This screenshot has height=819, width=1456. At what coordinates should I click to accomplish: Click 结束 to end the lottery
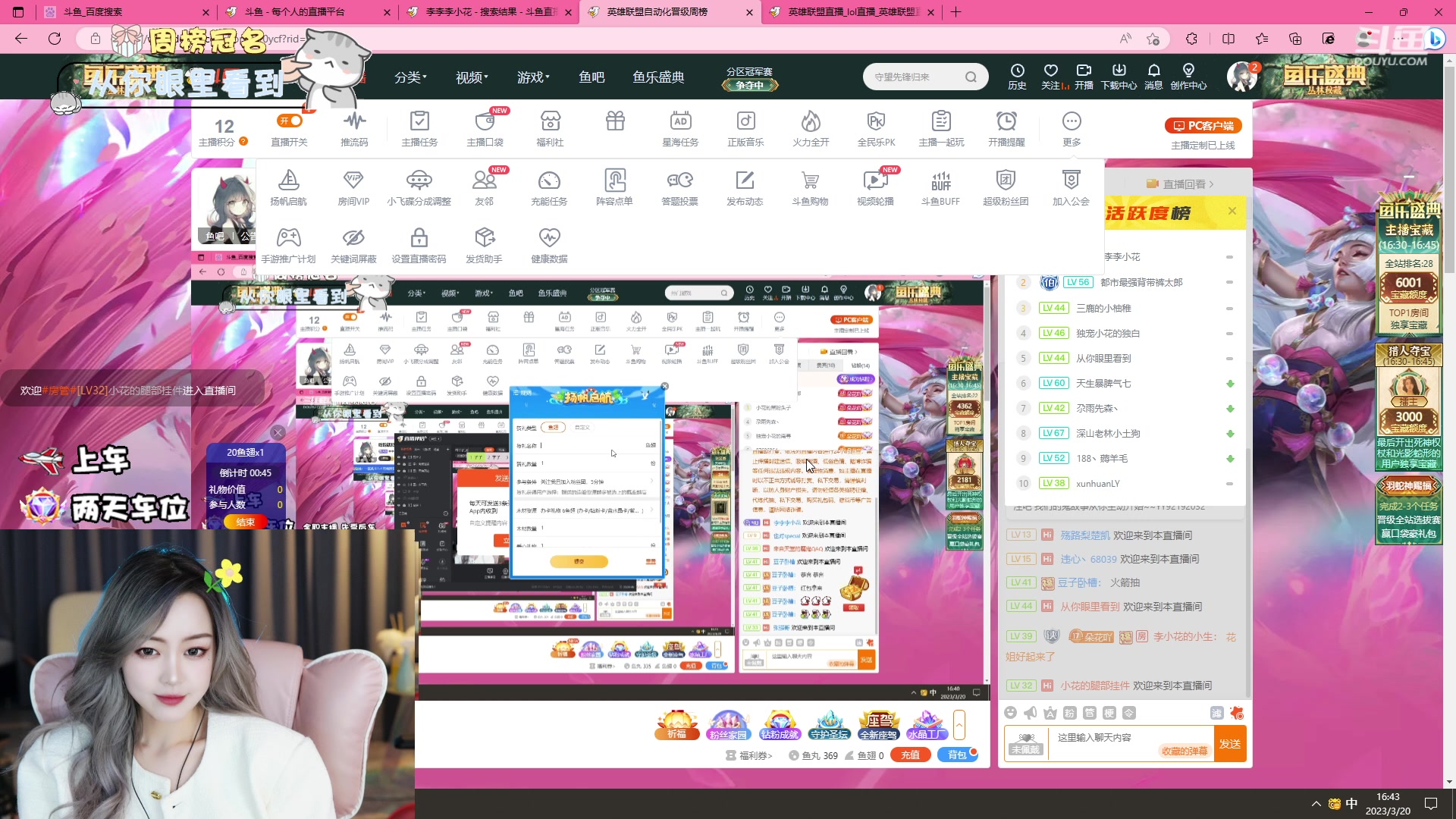pos(245,522)
